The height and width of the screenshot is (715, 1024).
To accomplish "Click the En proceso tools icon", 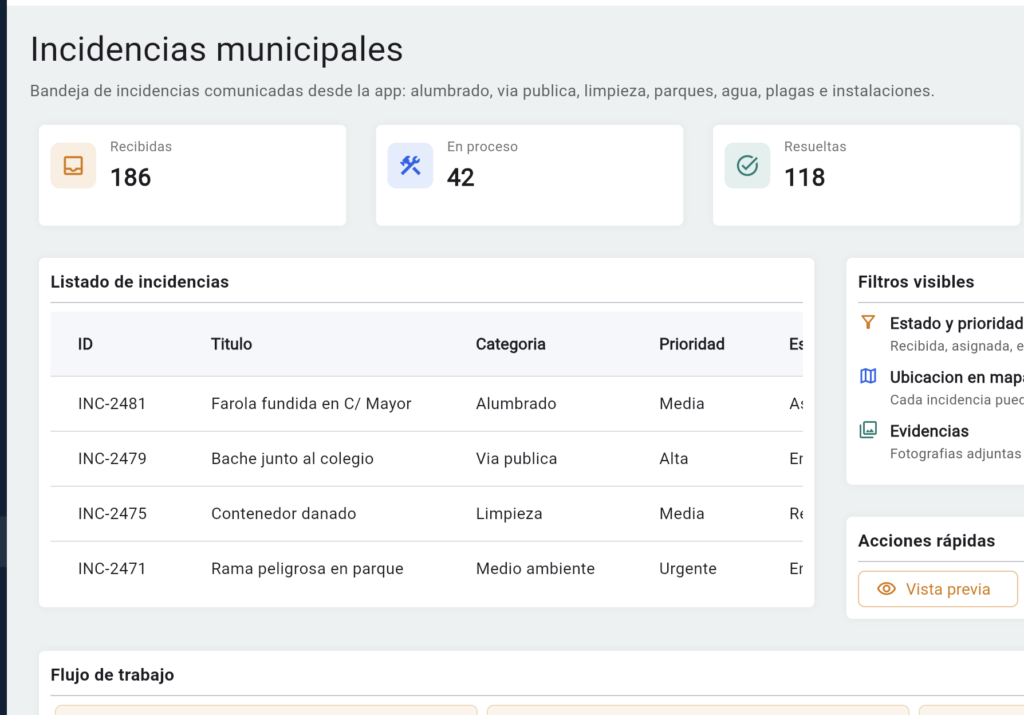I will [410, 166].
